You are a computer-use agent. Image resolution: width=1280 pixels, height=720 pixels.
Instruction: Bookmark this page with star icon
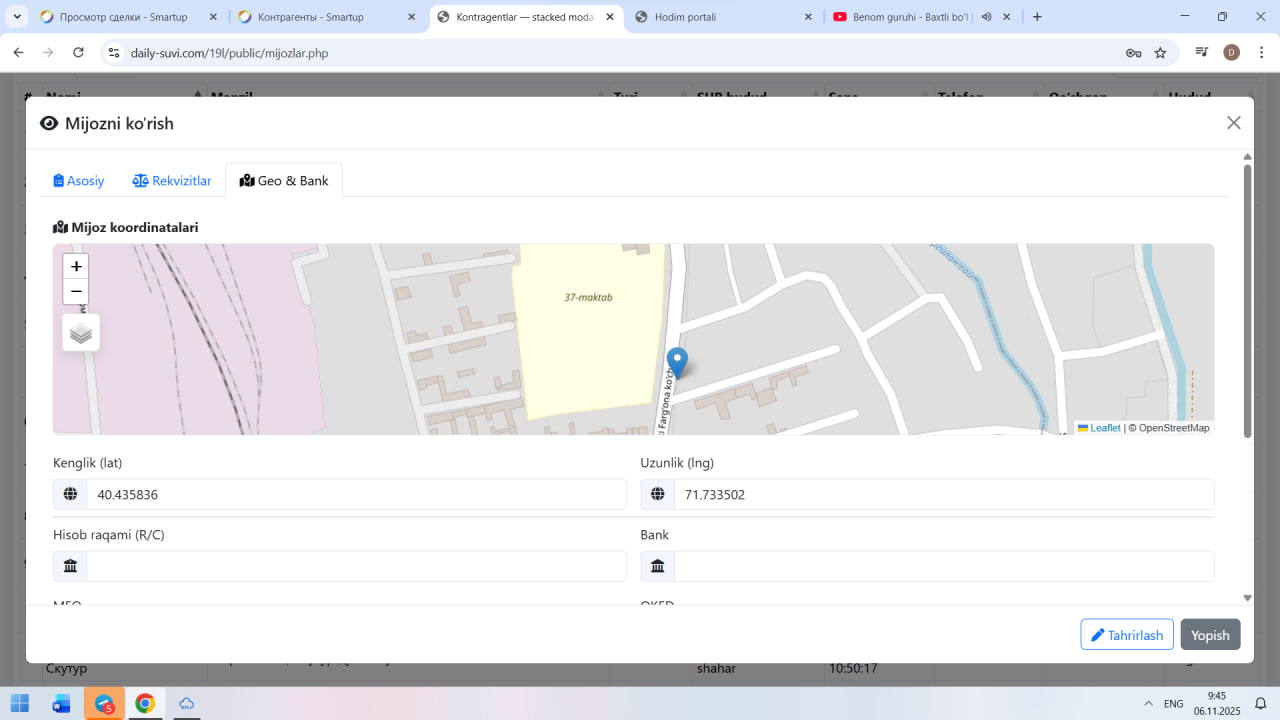tap(1160, 53)
